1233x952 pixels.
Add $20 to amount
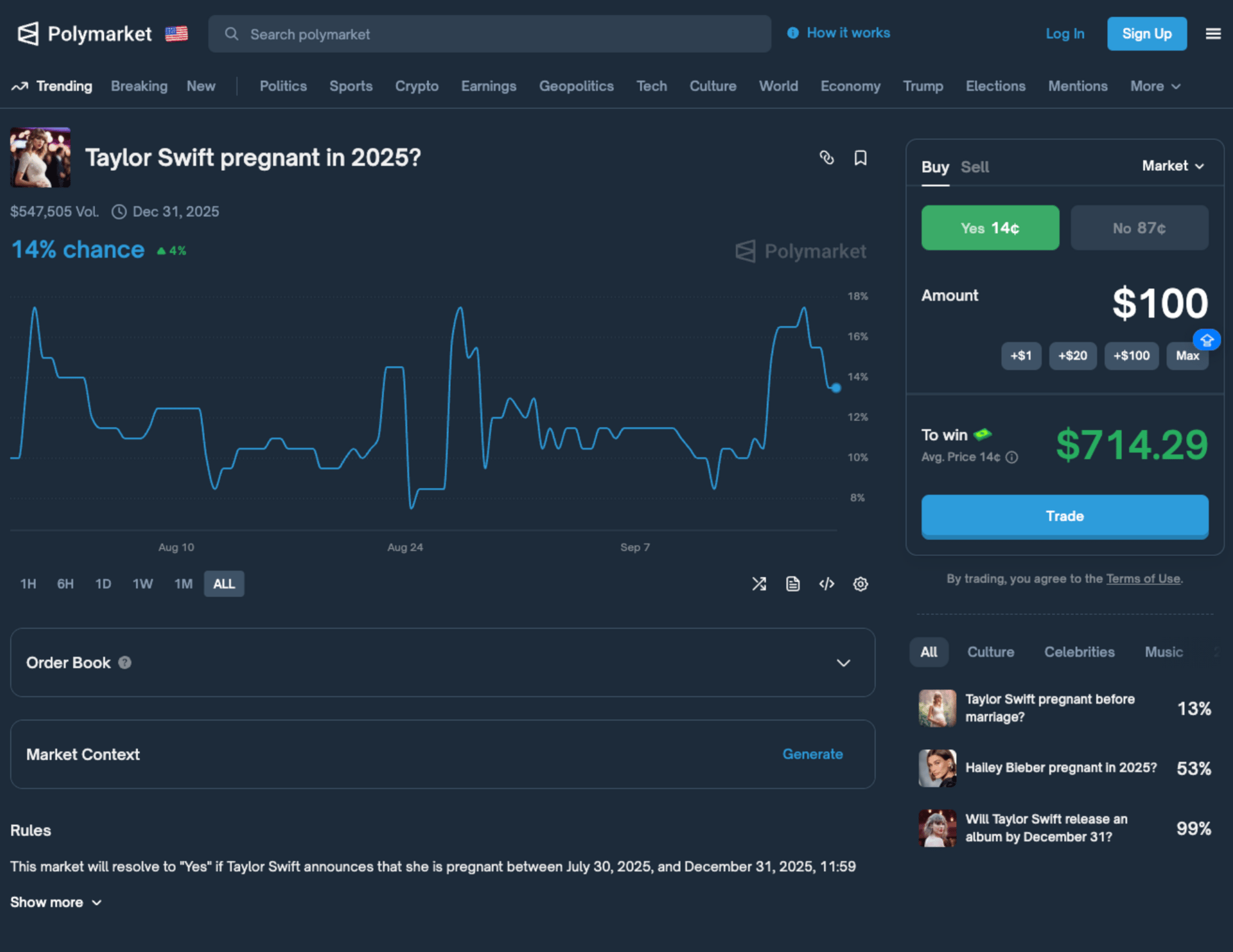pyautogui.click(x=1072, y=356)
